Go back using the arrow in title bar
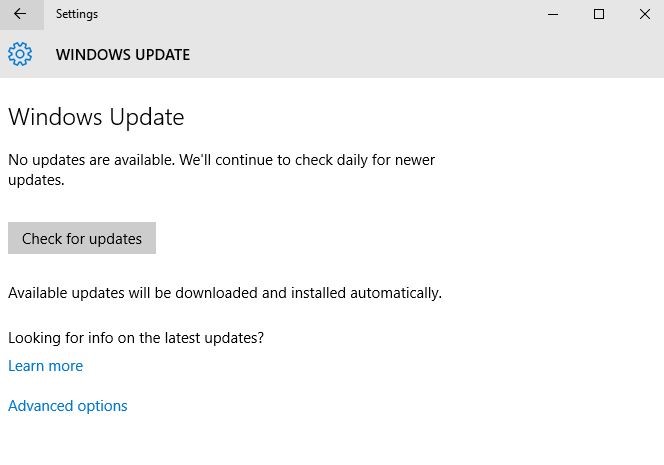Viewport: 664px width, 465px height. pyautogui.click(x=20, y=14)
